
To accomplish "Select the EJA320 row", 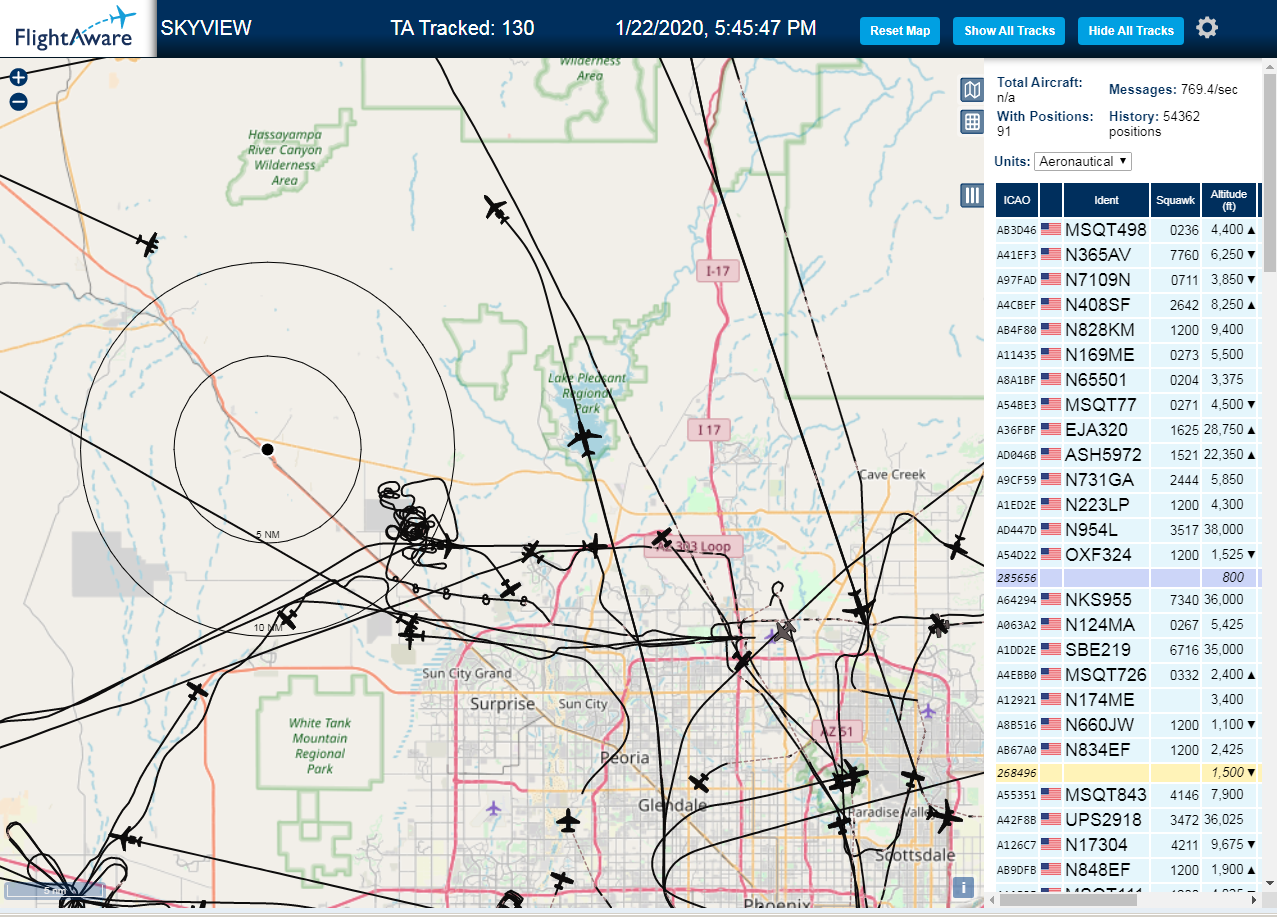I will coord(1127,429).
